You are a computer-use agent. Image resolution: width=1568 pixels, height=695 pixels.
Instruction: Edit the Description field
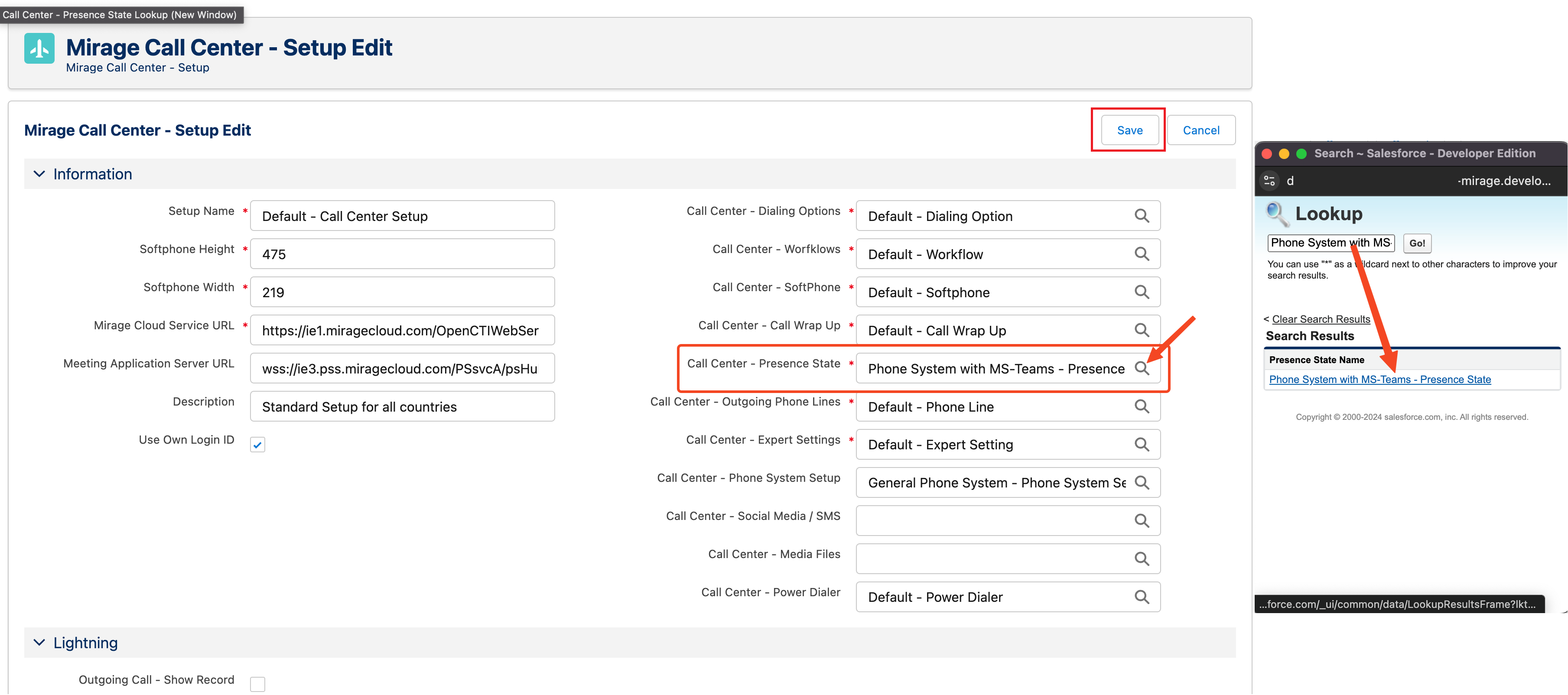(402, 406)
